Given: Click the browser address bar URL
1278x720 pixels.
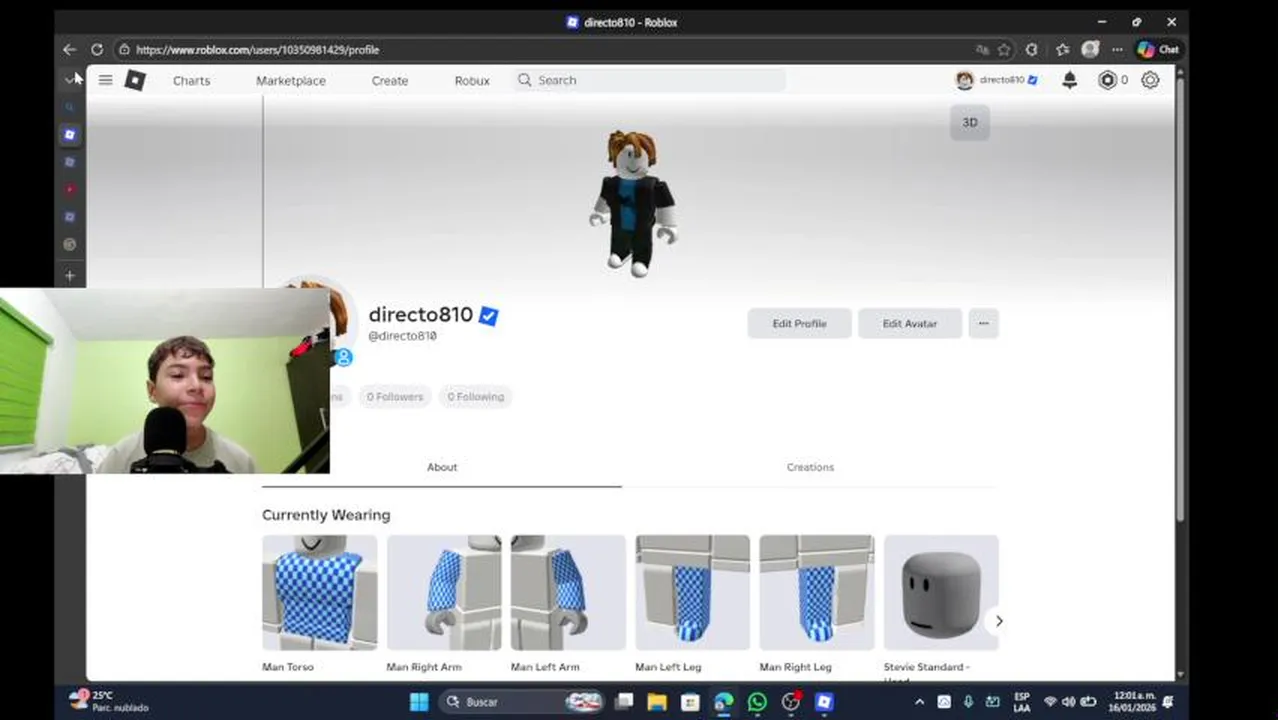Looking at the screenshot, I should [258, 49].
